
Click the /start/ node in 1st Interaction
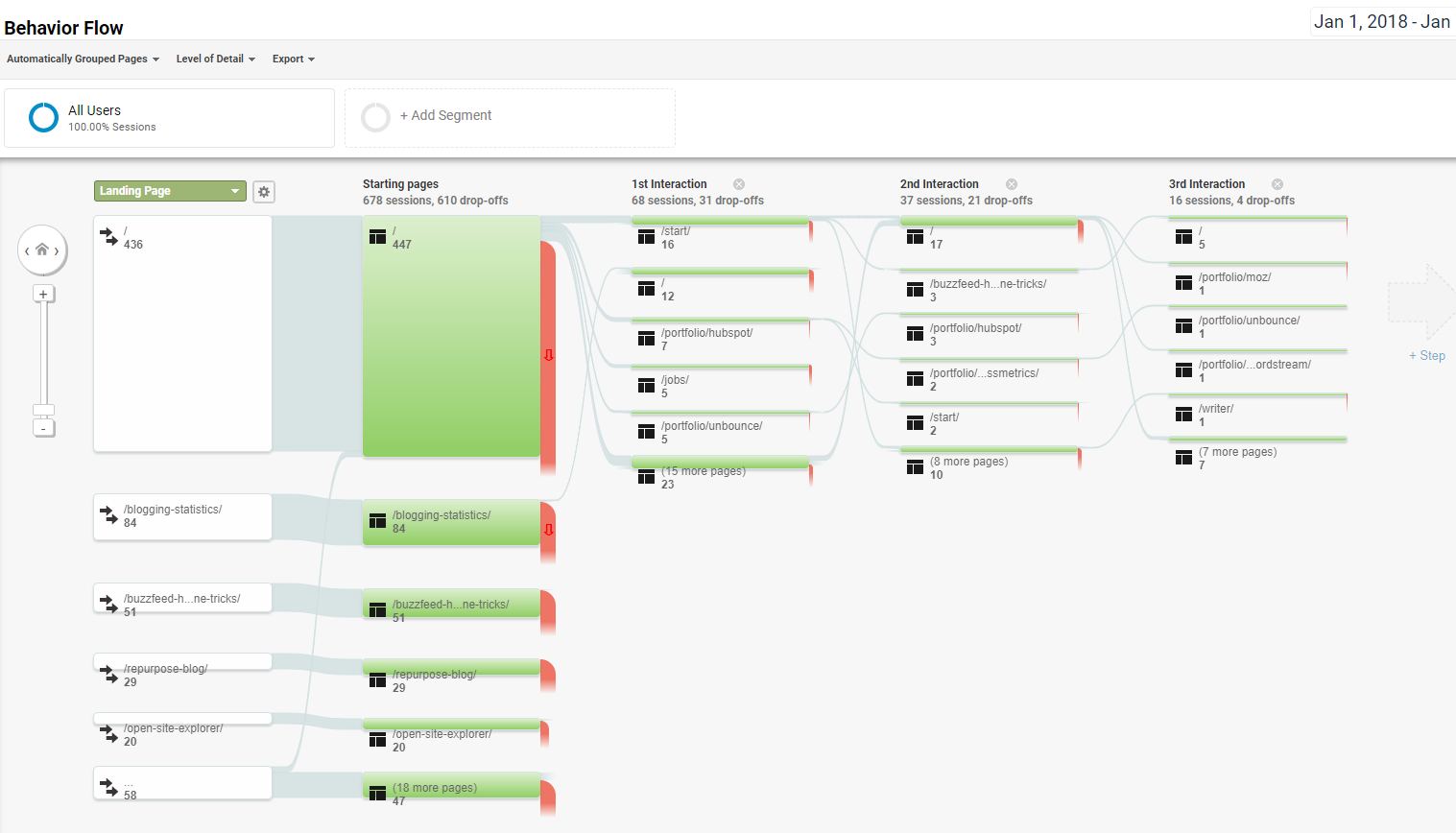click(720, 235)
